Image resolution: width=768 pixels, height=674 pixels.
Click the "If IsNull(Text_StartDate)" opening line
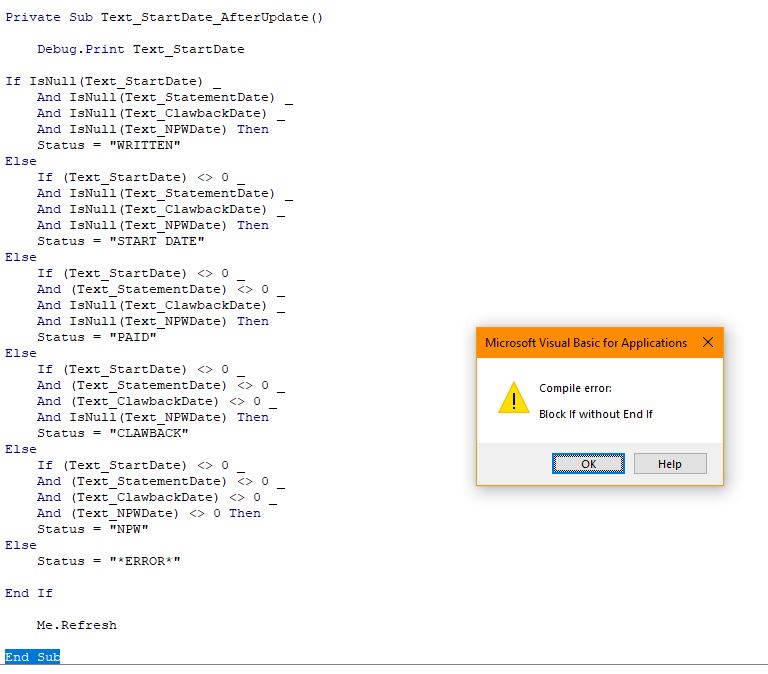pos(112,81)
